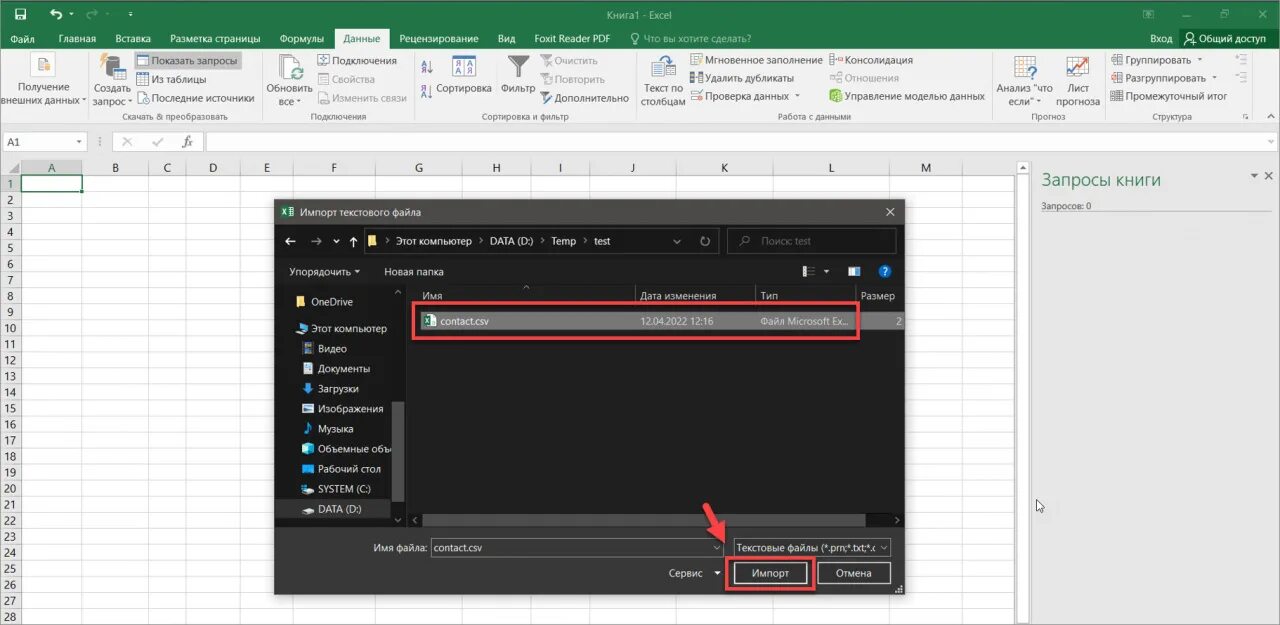Open Анализ что если menu
This screenshot has width=1280, height=625.
point(1025,81)
